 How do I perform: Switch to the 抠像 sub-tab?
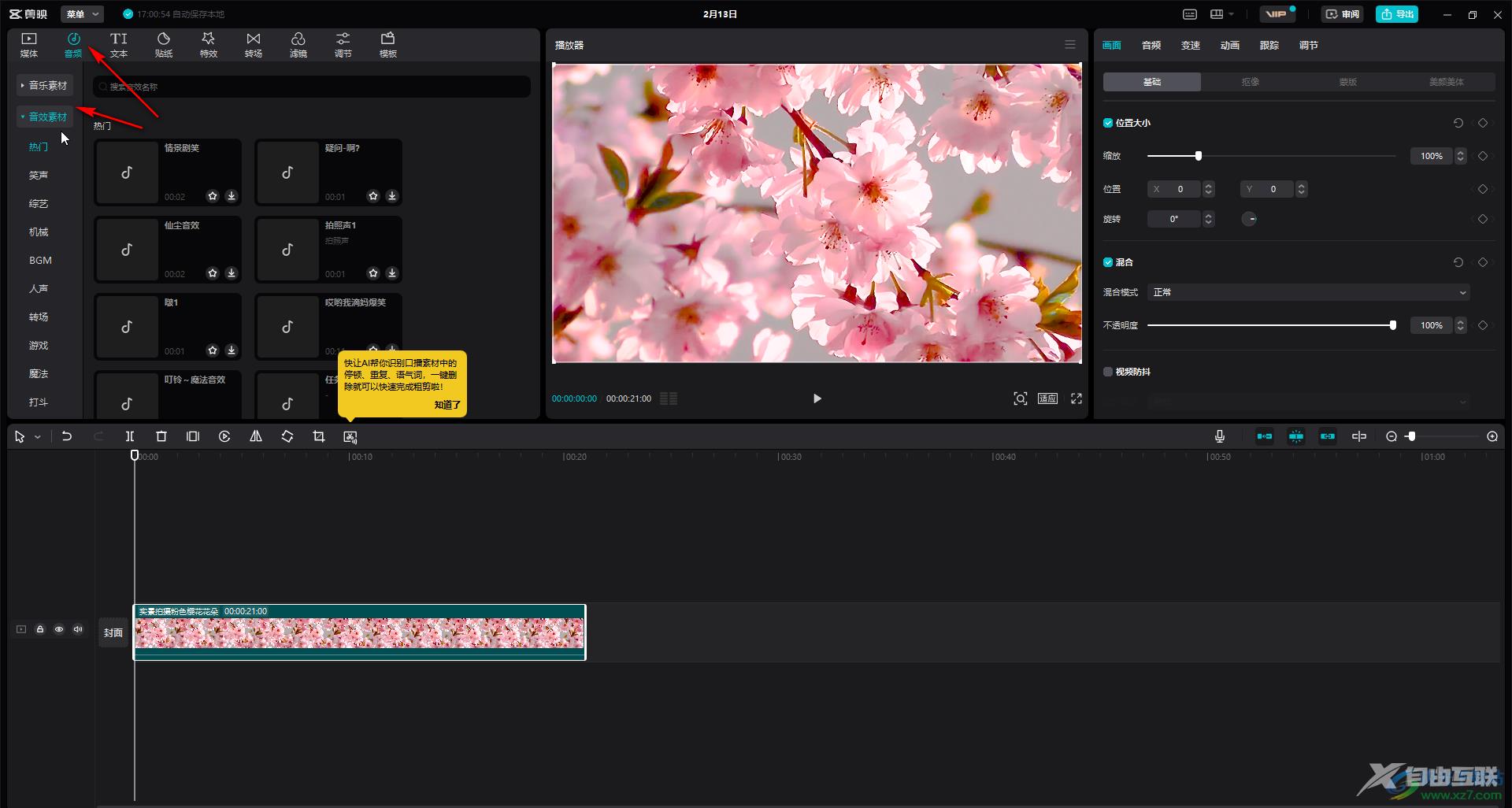(x=1250, y=82)
